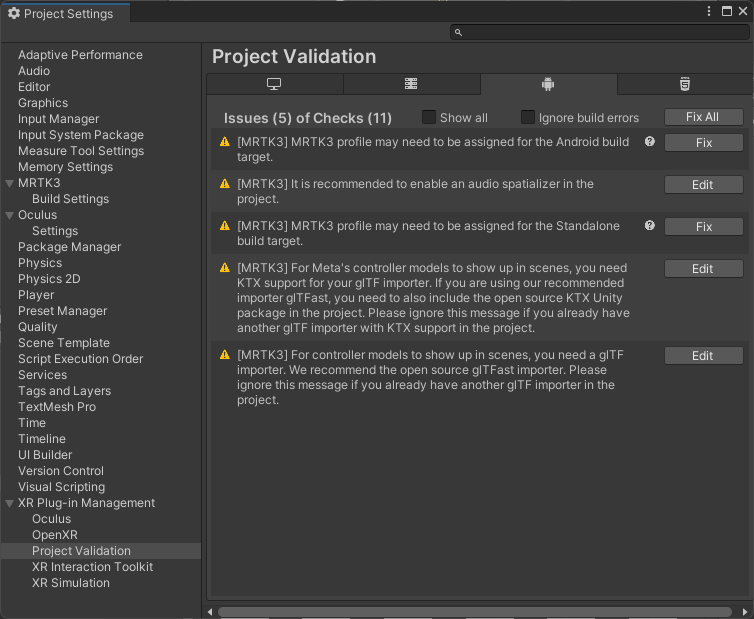
Task: Open Build Settings under MRTK3
Action: pyautogui.click(x=71, y=199)
